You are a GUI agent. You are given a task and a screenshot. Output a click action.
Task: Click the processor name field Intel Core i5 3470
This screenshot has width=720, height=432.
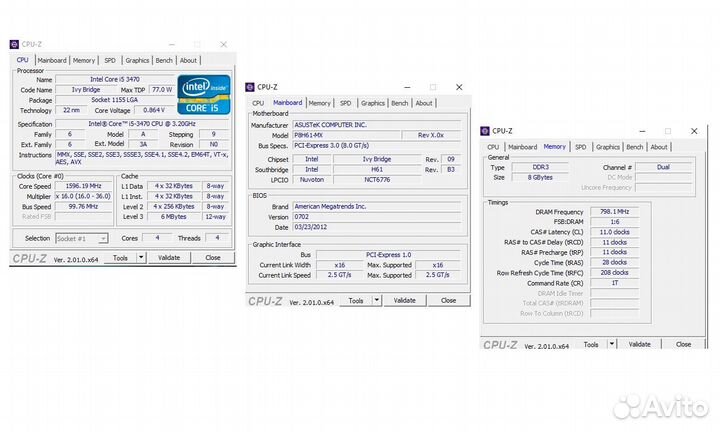(115, 79)
